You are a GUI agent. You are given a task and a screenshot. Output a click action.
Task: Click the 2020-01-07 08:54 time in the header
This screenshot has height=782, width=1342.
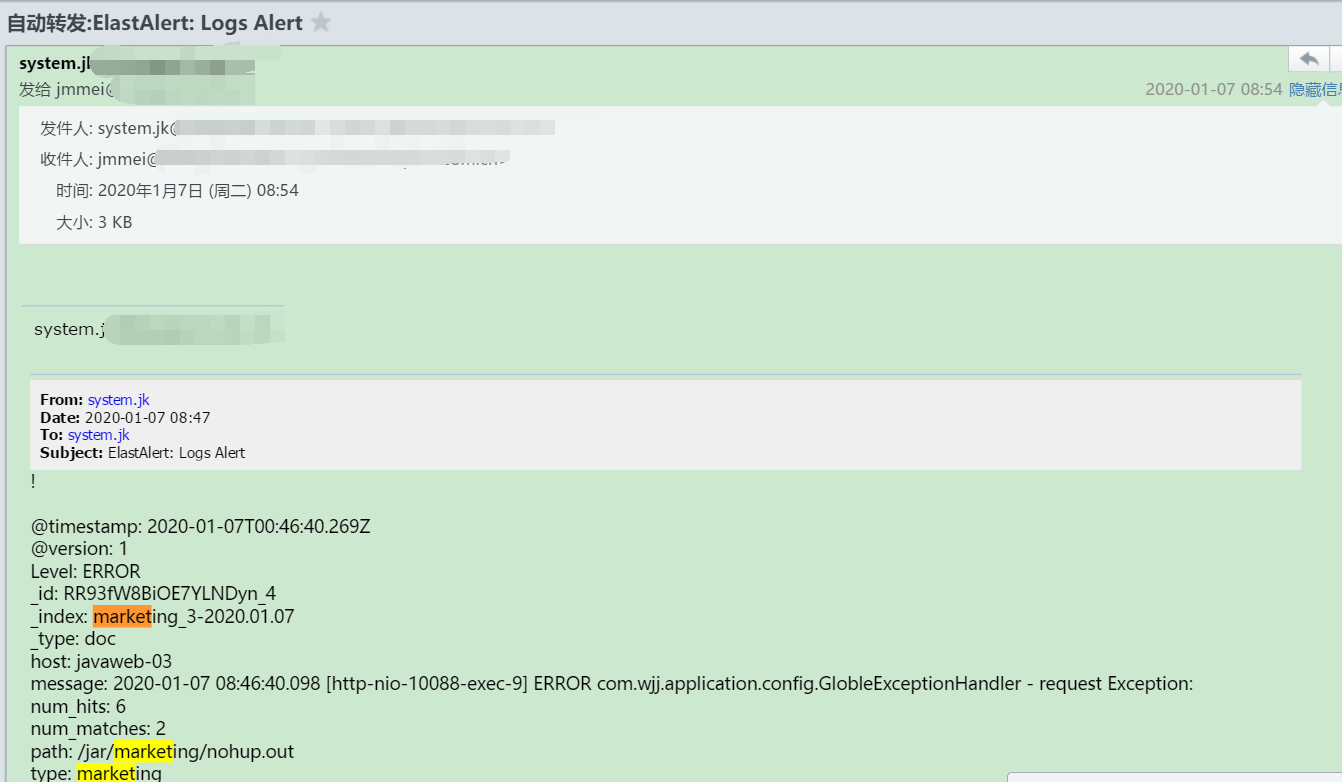(1213, 89)
